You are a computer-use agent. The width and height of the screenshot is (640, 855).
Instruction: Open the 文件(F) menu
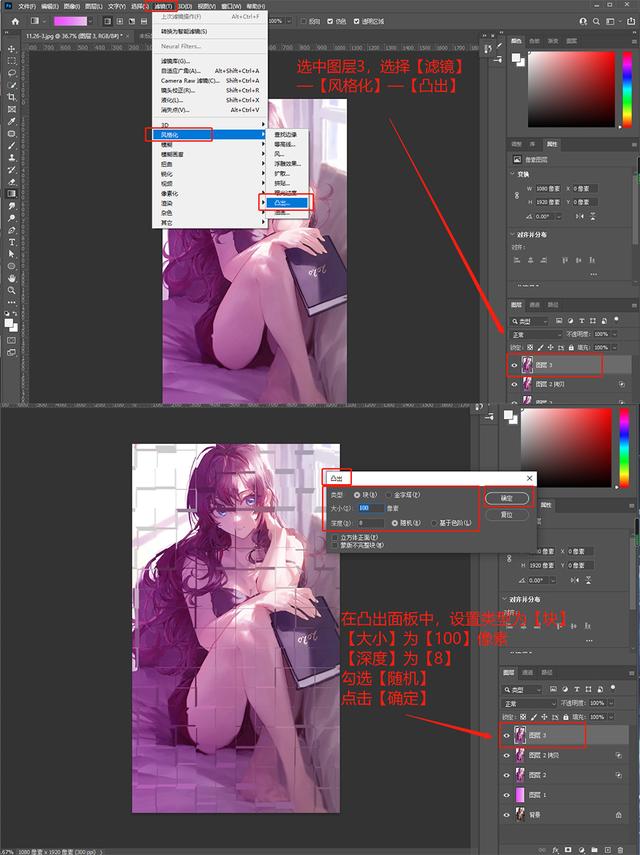tap(27, 6)
